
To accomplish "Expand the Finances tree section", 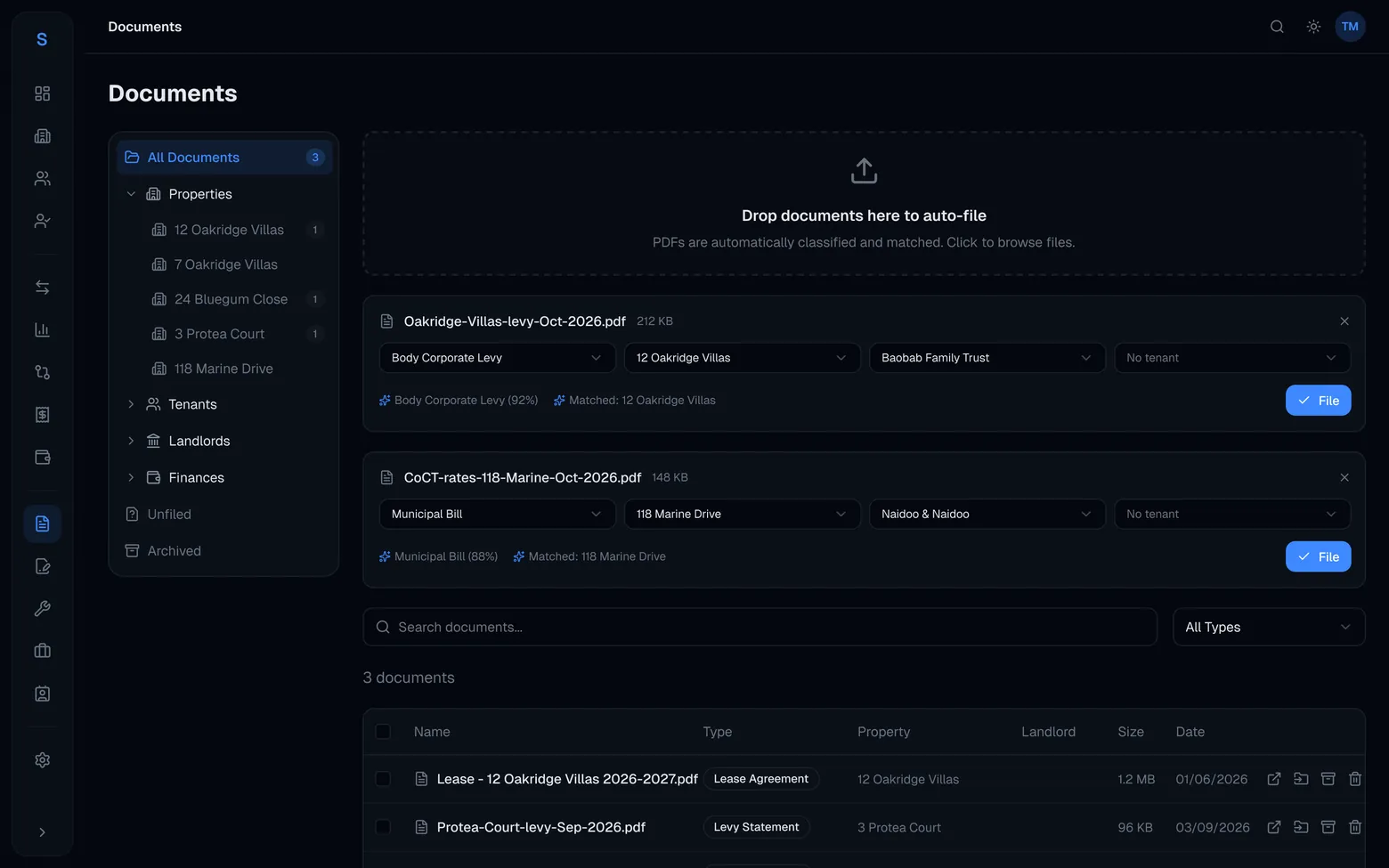I will (131, 477).
